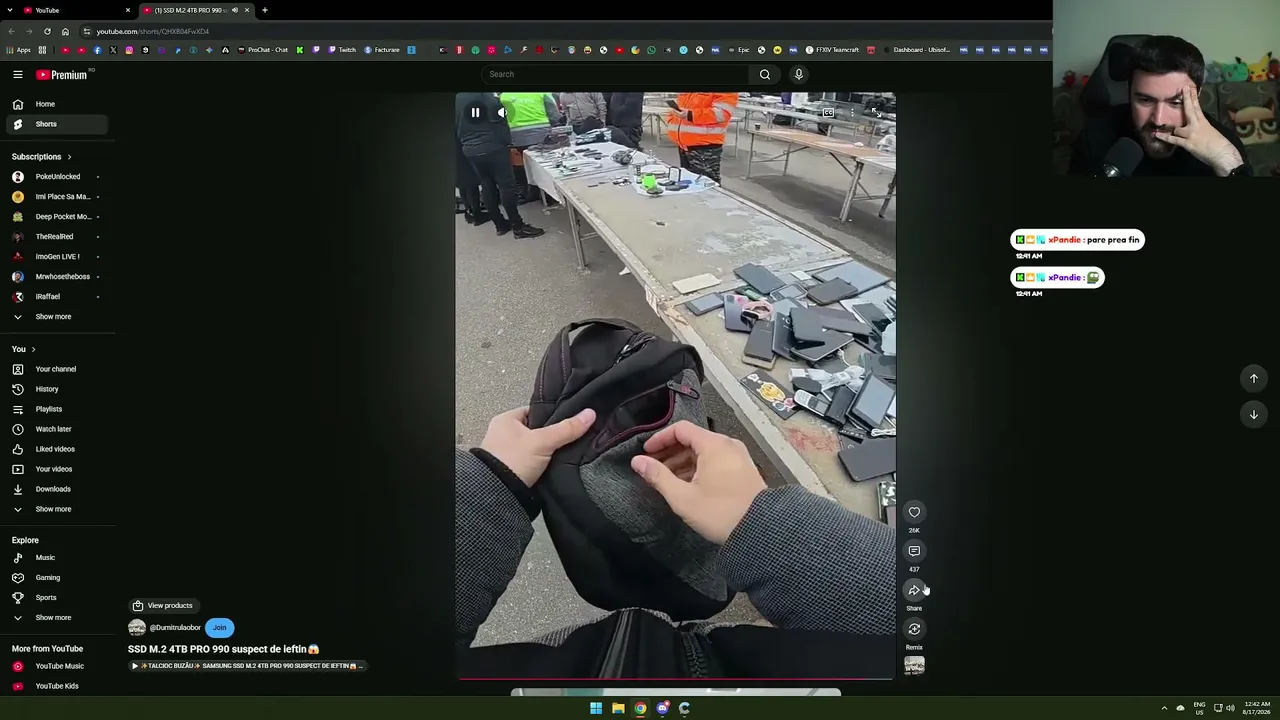Viewport: 1280px width, 720px height.
Task: Open the @Dumitrulaobor channel
Action: [x=175, y=628]
